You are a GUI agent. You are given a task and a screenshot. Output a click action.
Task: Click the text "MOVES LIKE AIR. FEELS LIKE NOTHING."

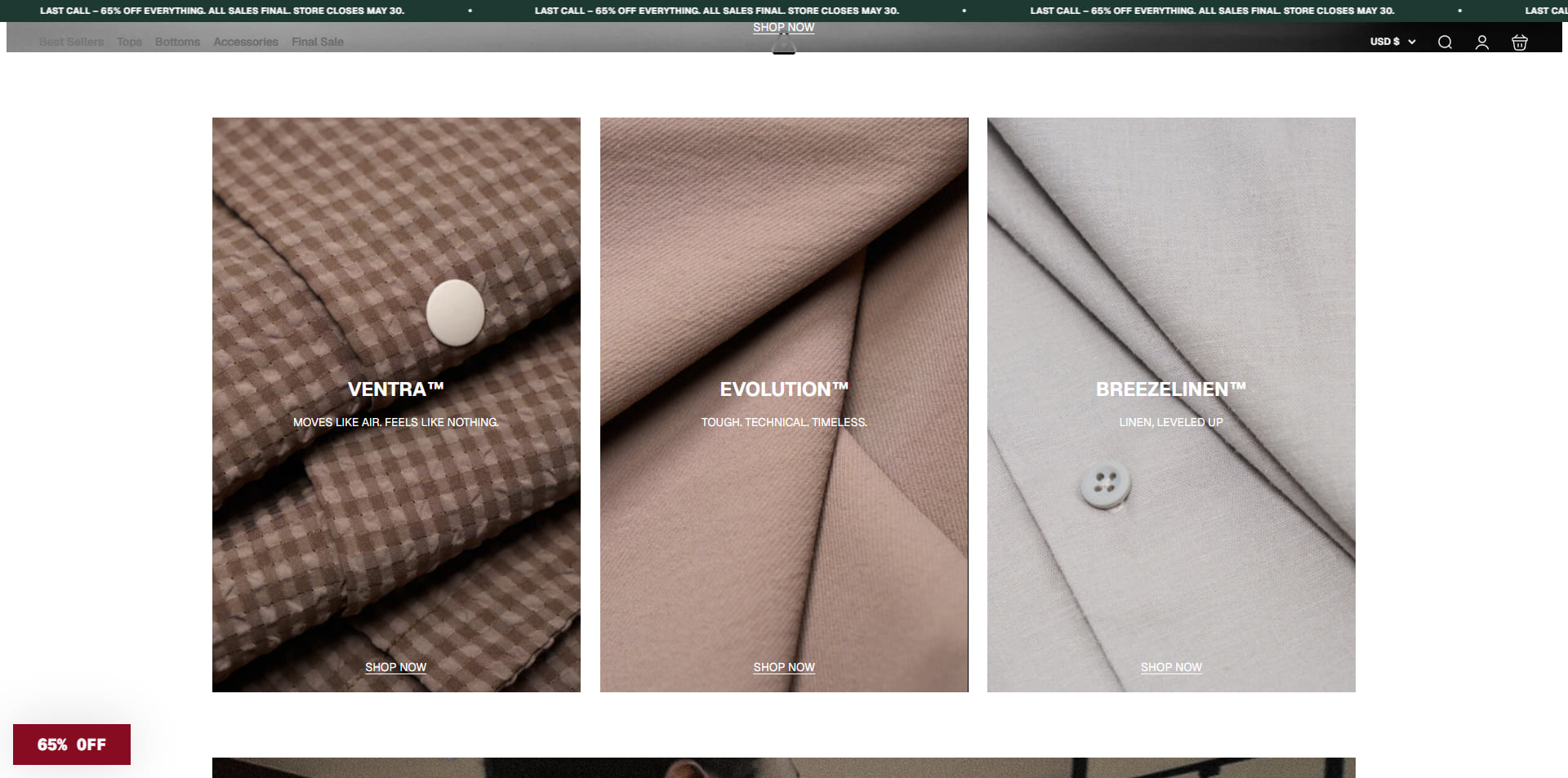point(396,422)
